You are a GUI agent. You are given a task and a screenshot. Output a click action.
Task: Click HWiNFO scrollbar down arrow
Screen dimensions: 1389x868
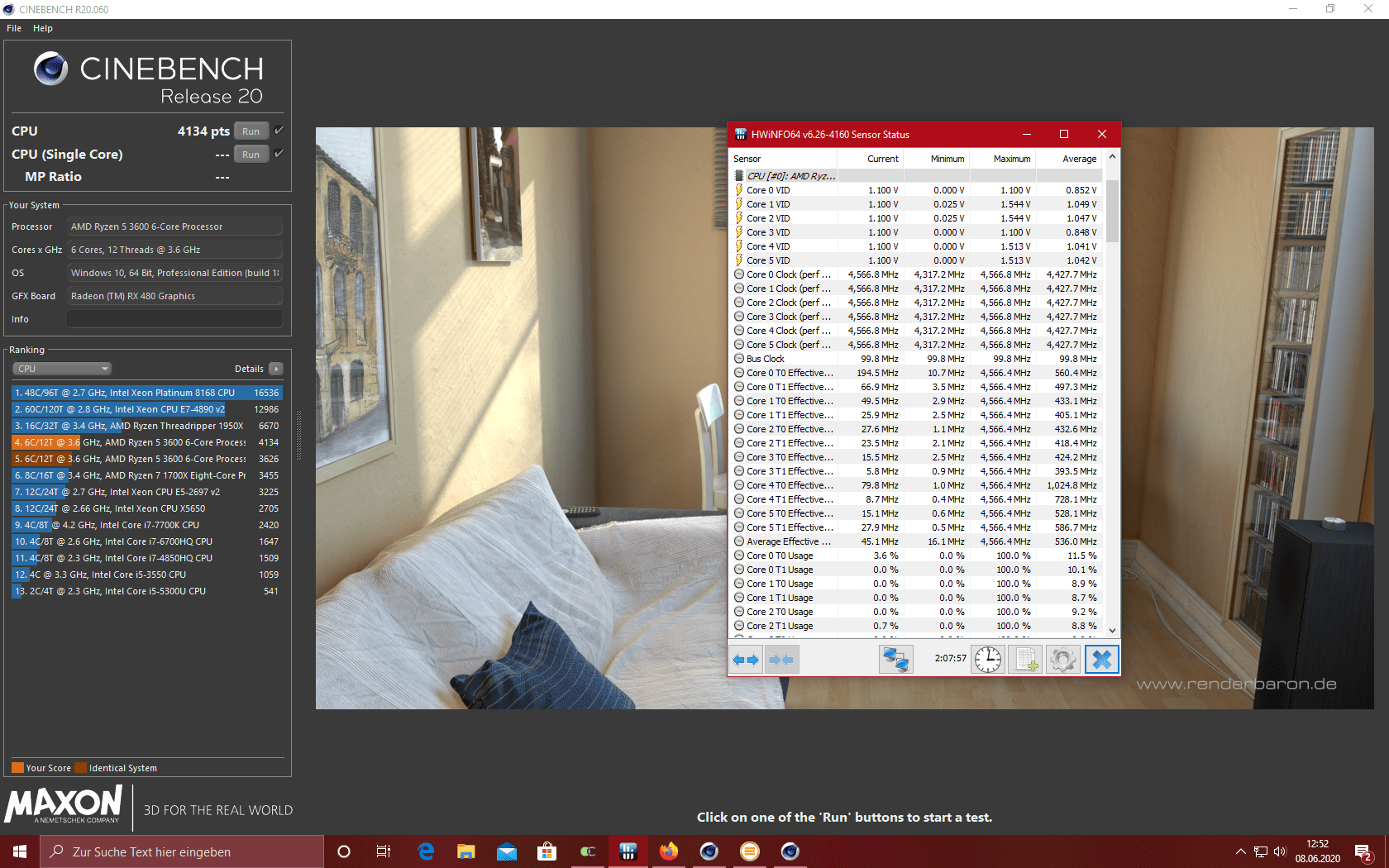pyautogui.click(x=1112, y=630)
